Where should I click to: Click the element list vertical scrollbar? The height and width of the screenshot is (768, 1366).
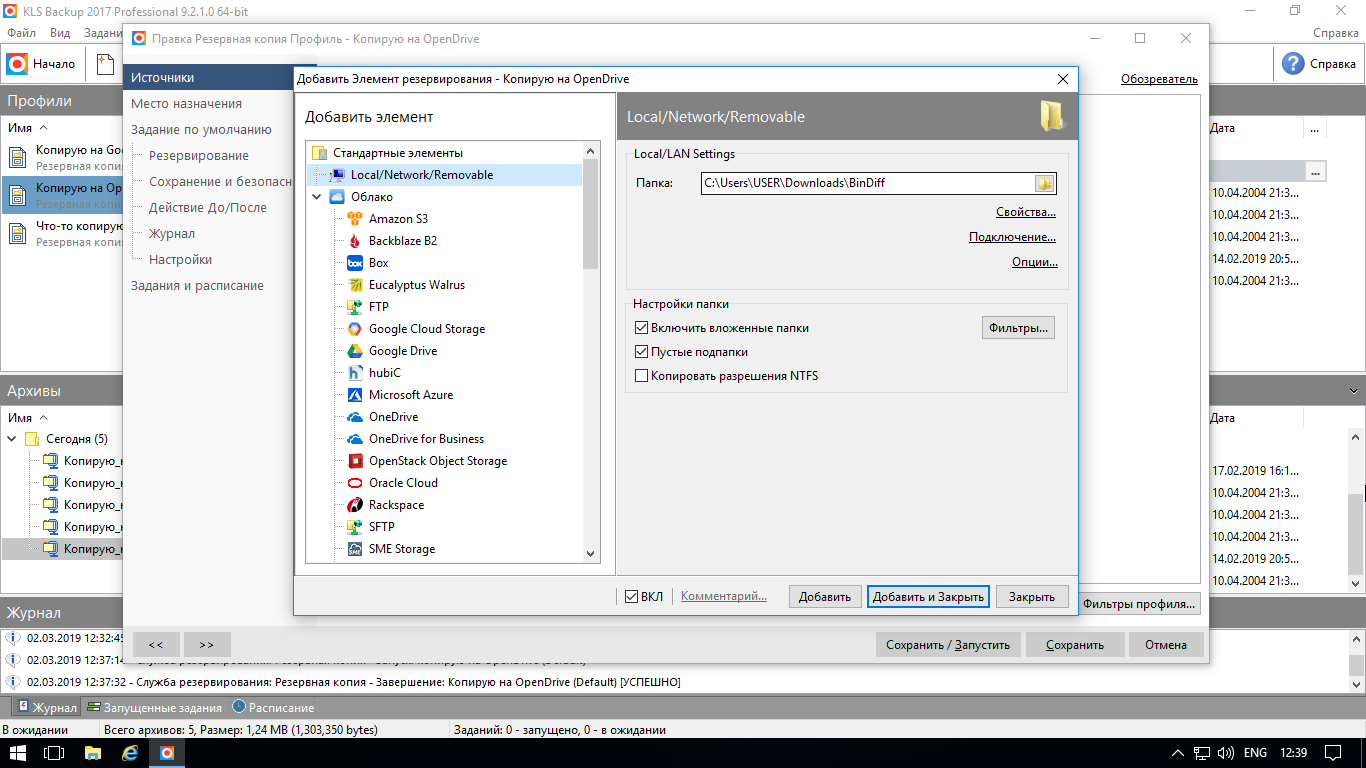pyautogui.click(x=590, y=352)
